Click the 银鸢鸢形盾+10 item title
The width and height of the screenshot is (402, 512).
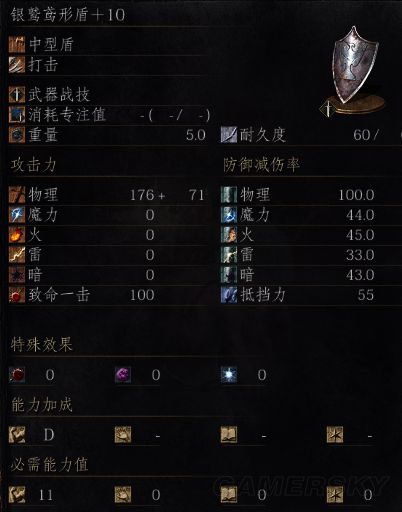pos(68,15)
